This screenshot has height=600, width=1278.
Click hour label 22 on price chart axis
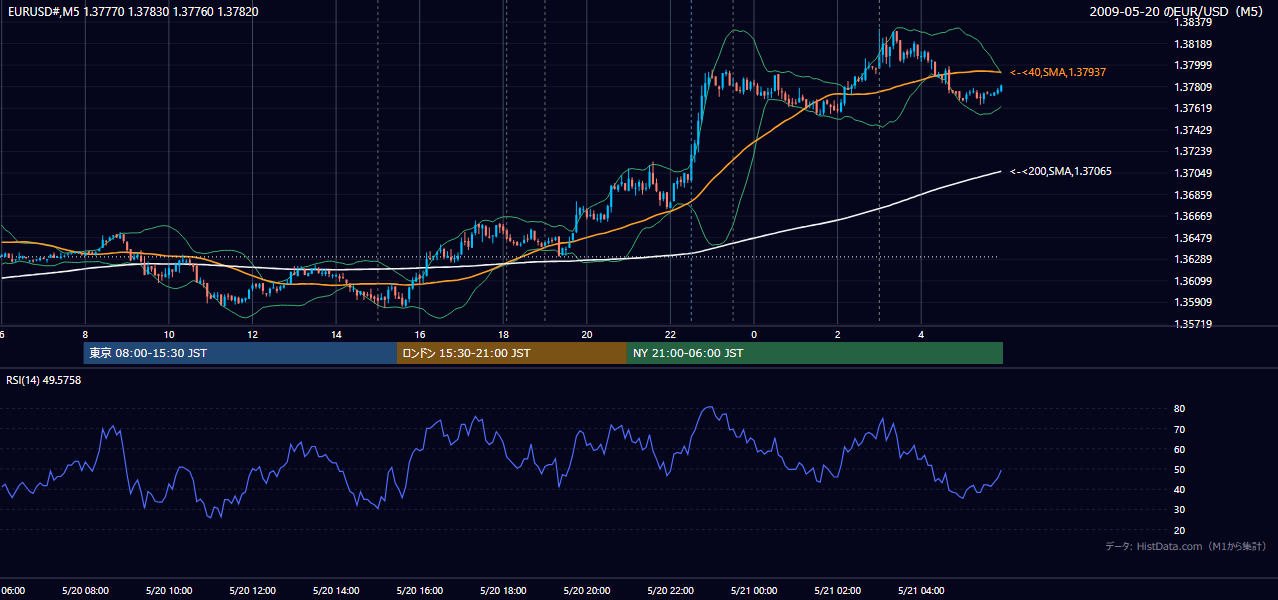coord(671,334)
